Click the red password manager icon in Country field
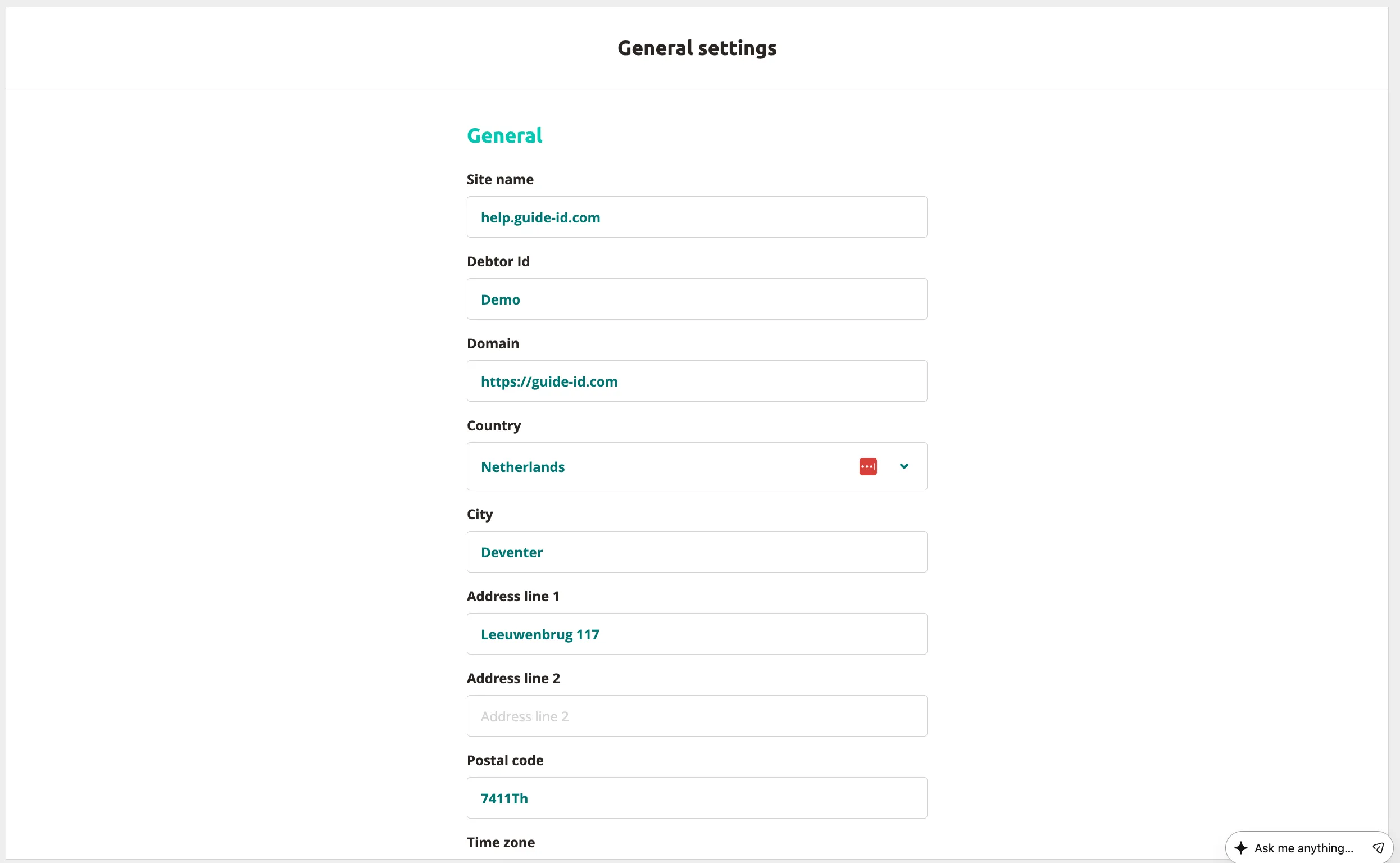 click(x=867, y=466)
